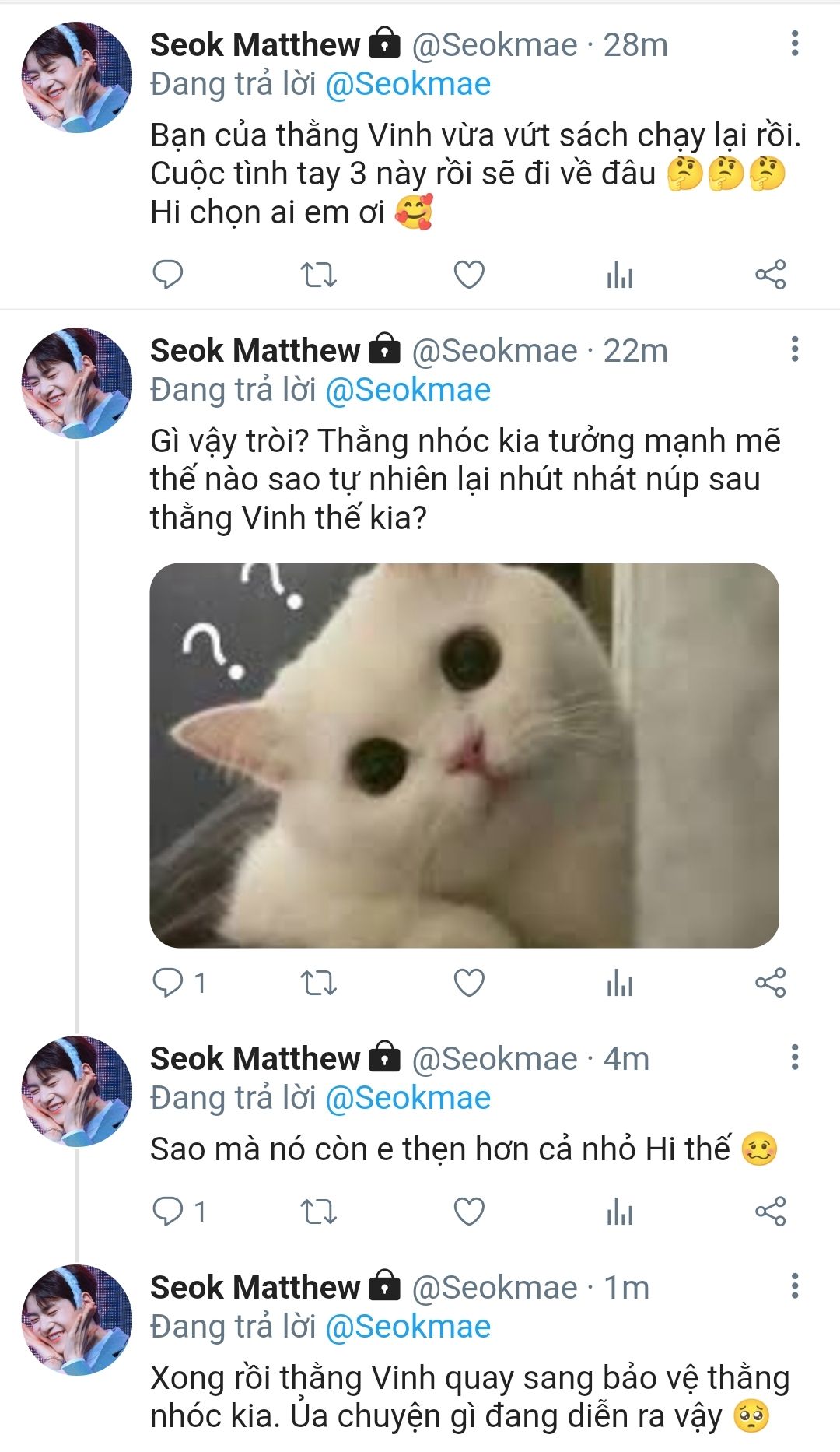This screenshot has width=840, height=1452.
Task: Reply to the 28m tweet
Action: 167,275
